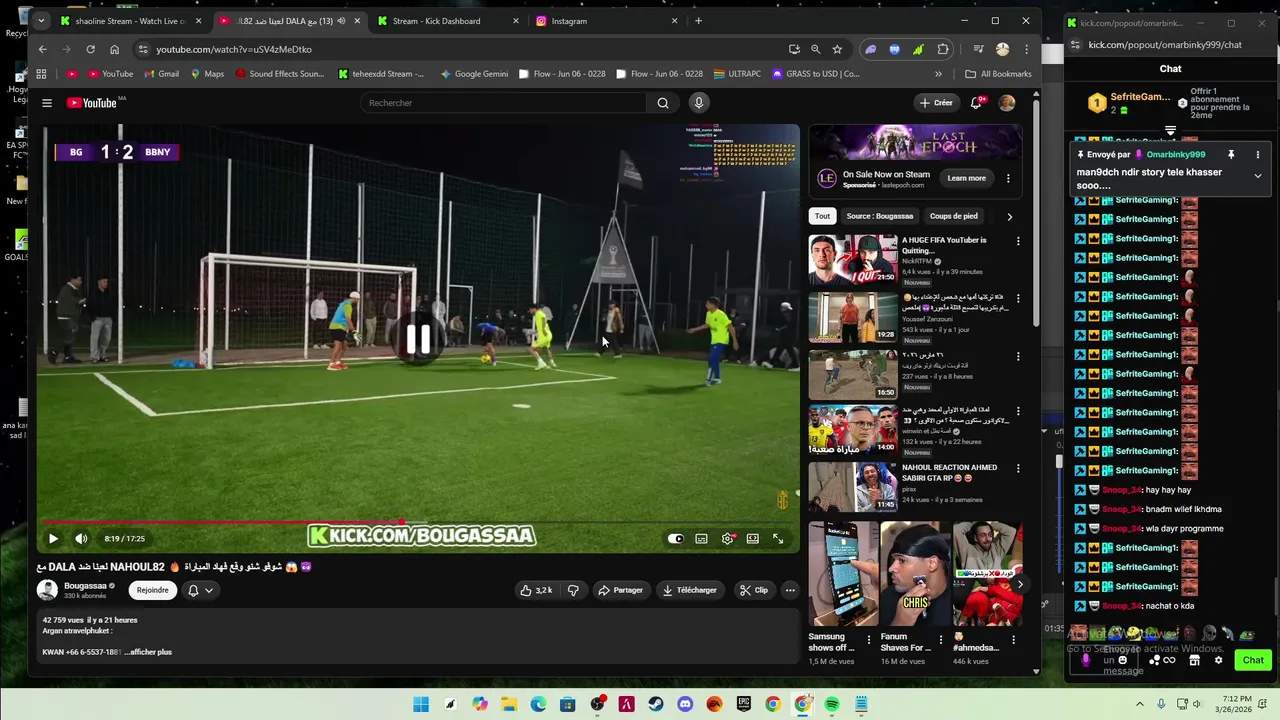Mute the video with the speaker icon

pyautogui.click(x=81, y=538)
